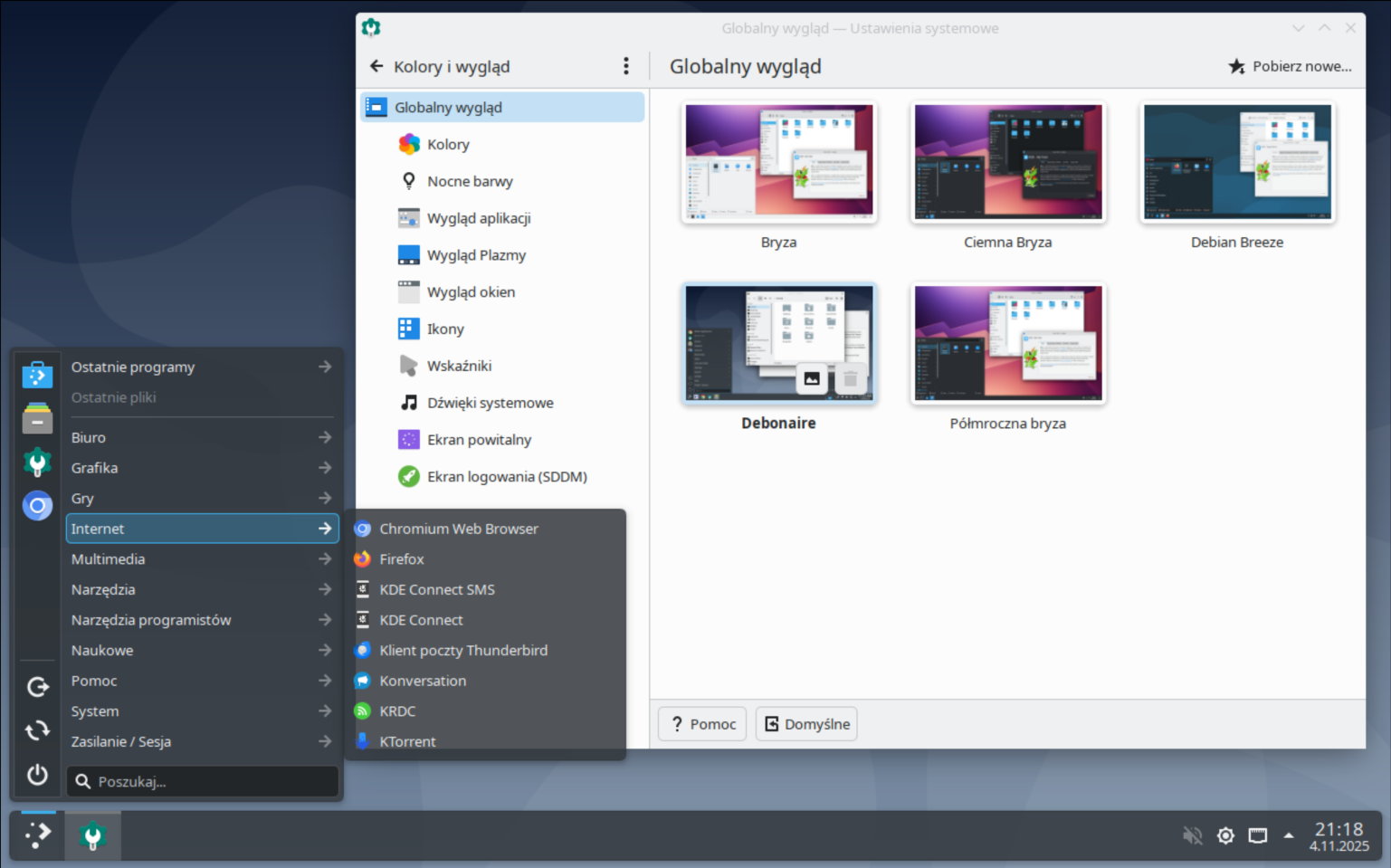
Task: Click Pobierz nowe... button
Action: coord(1290,66)
